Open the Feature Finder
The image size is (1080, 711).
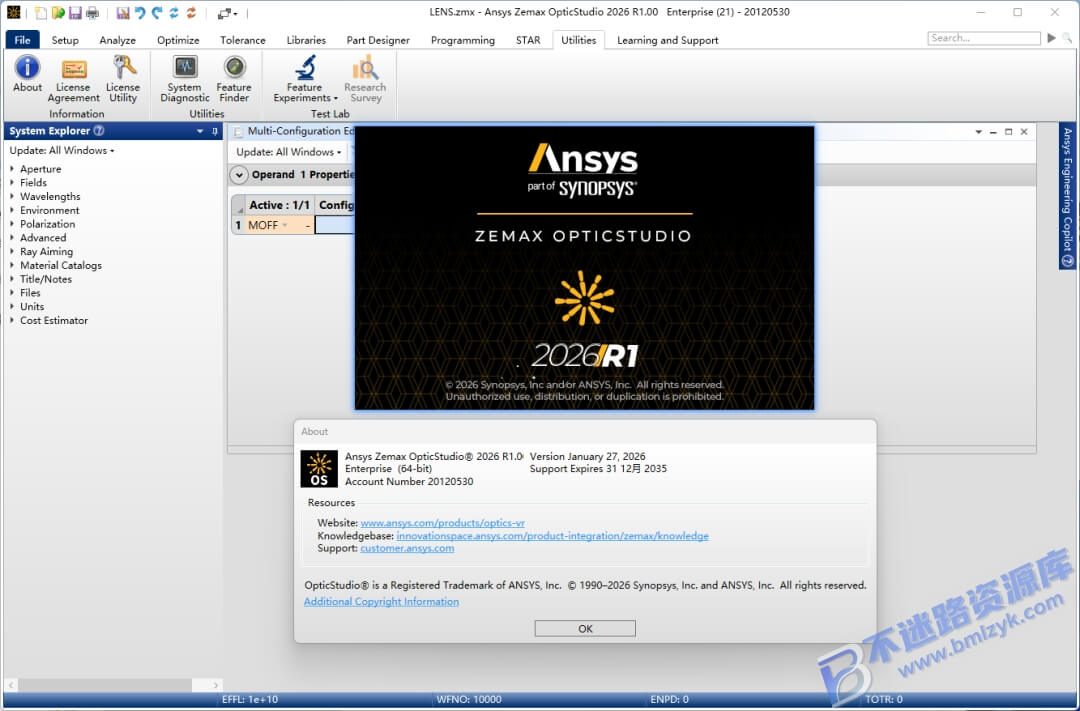tap(234, 80)
